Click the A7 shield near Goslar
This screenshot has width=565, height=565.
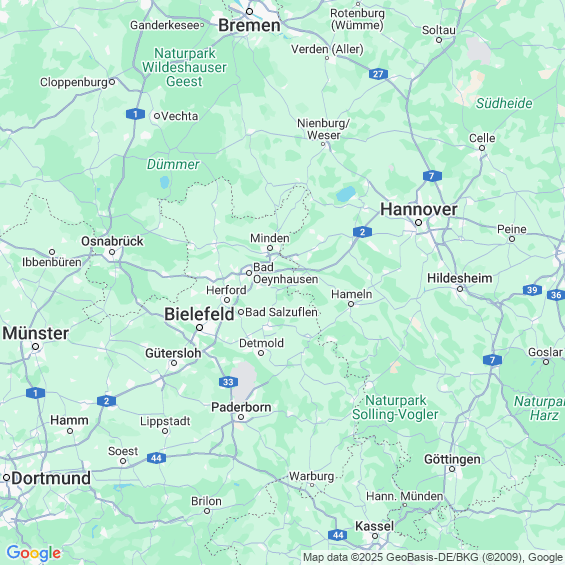coord(492,360)
